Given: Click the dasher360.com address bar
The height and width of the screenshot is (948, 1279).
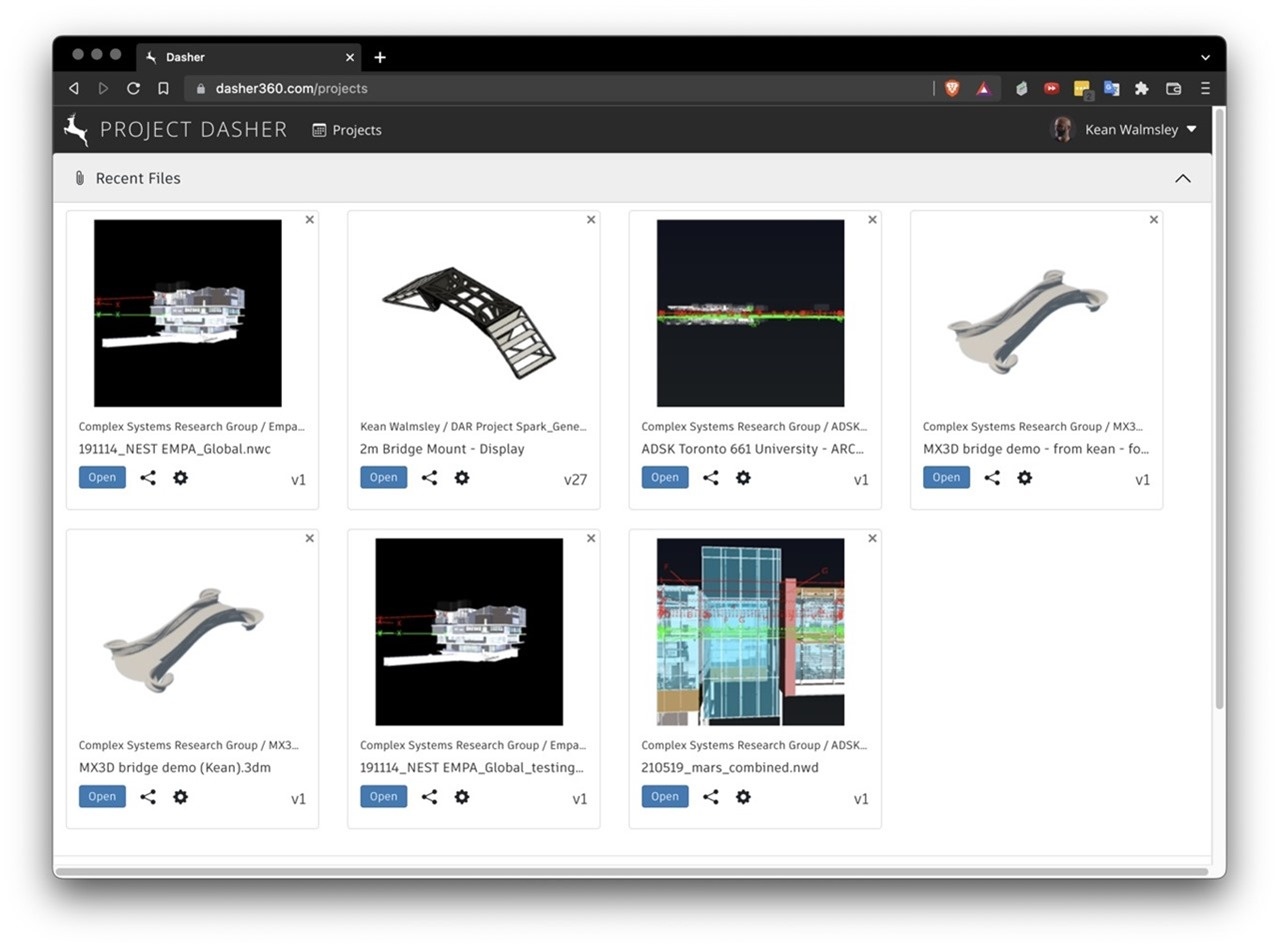Looking at the screenshot, I should pos(560,88).
